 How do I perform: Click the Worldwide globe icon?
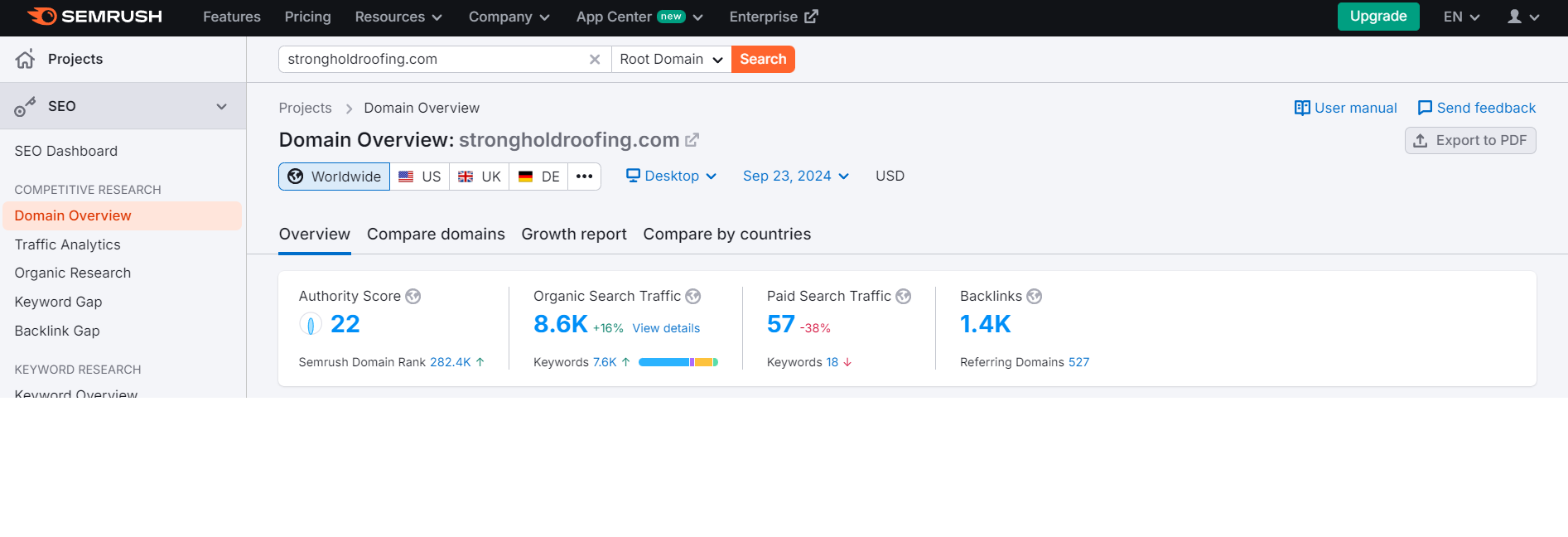tap(296, 177)
